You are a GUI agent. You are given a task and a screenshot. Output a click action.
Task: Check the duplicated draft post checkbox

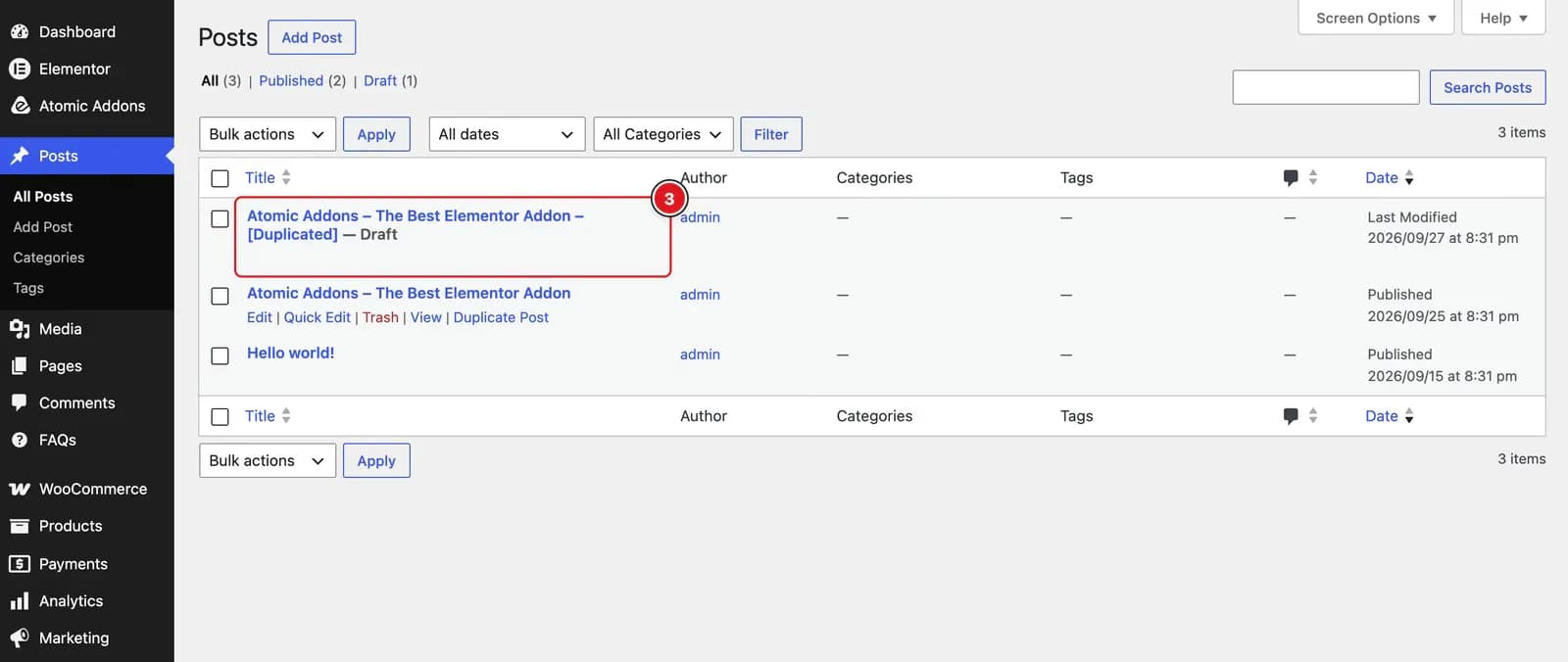click(220, 218)
